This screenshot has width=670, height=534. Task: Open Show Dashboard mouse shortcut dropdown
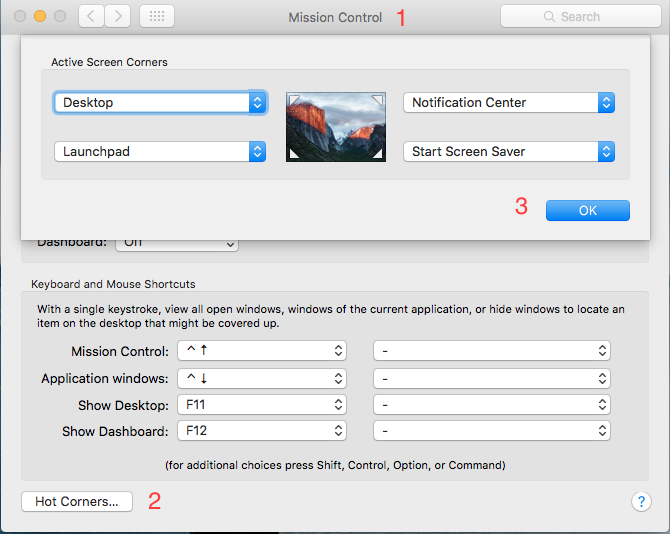tap(492, 431)
